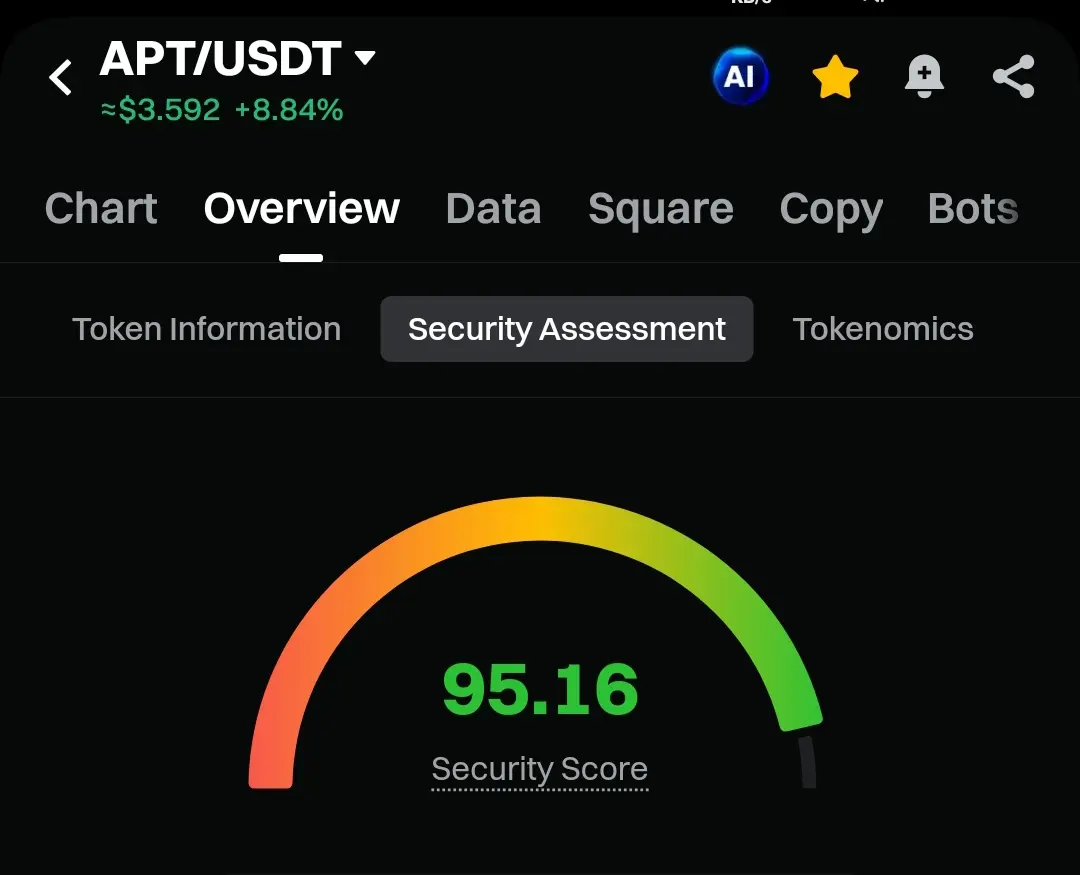Open APT/USDT pair selector dropdown
This screenshot has width=1080, height=875.
coord(238,58)
